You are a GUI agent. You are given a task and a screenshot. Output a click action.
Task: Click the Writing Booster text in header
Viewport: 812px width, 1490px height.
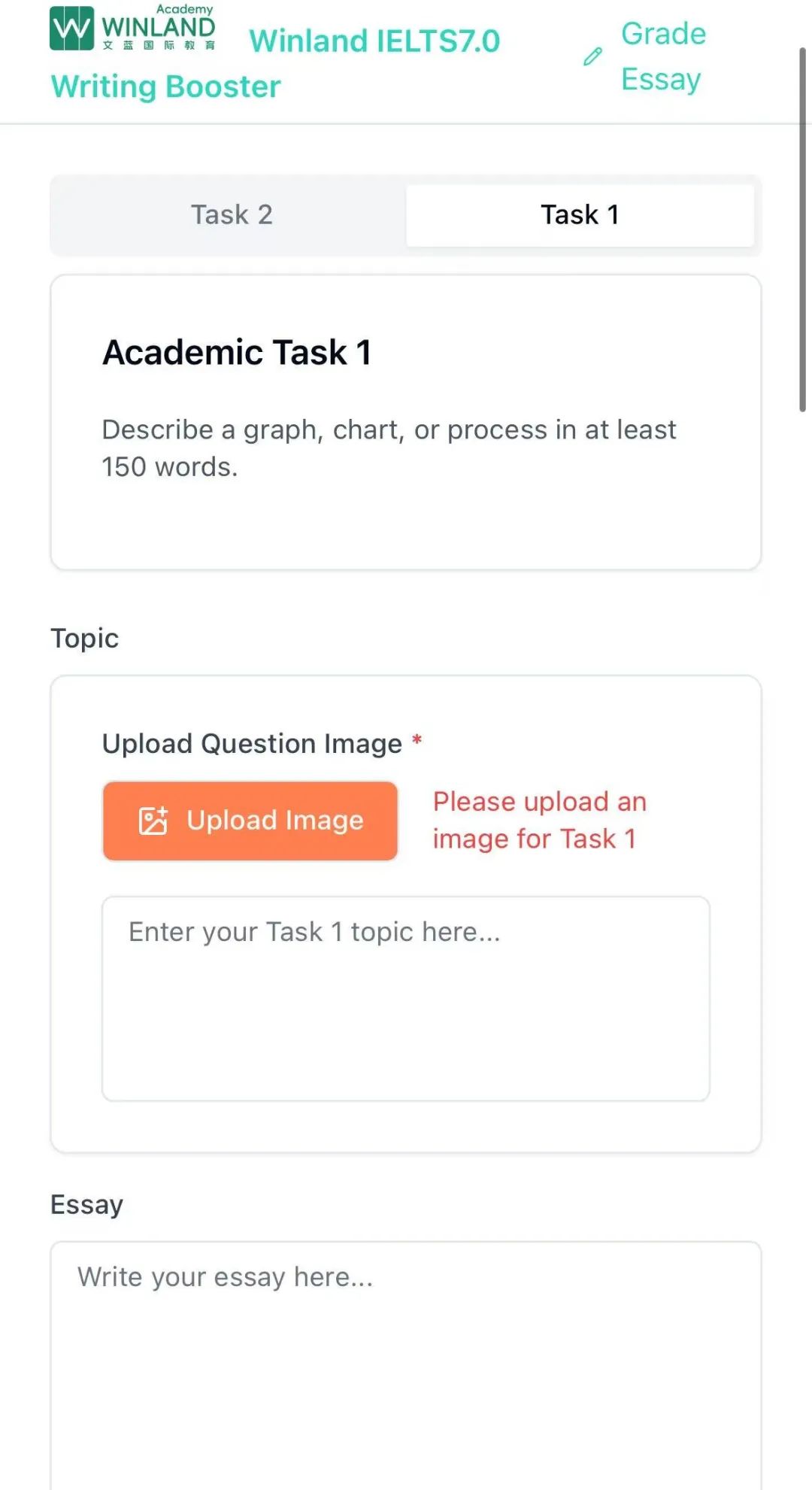[165, 86]
